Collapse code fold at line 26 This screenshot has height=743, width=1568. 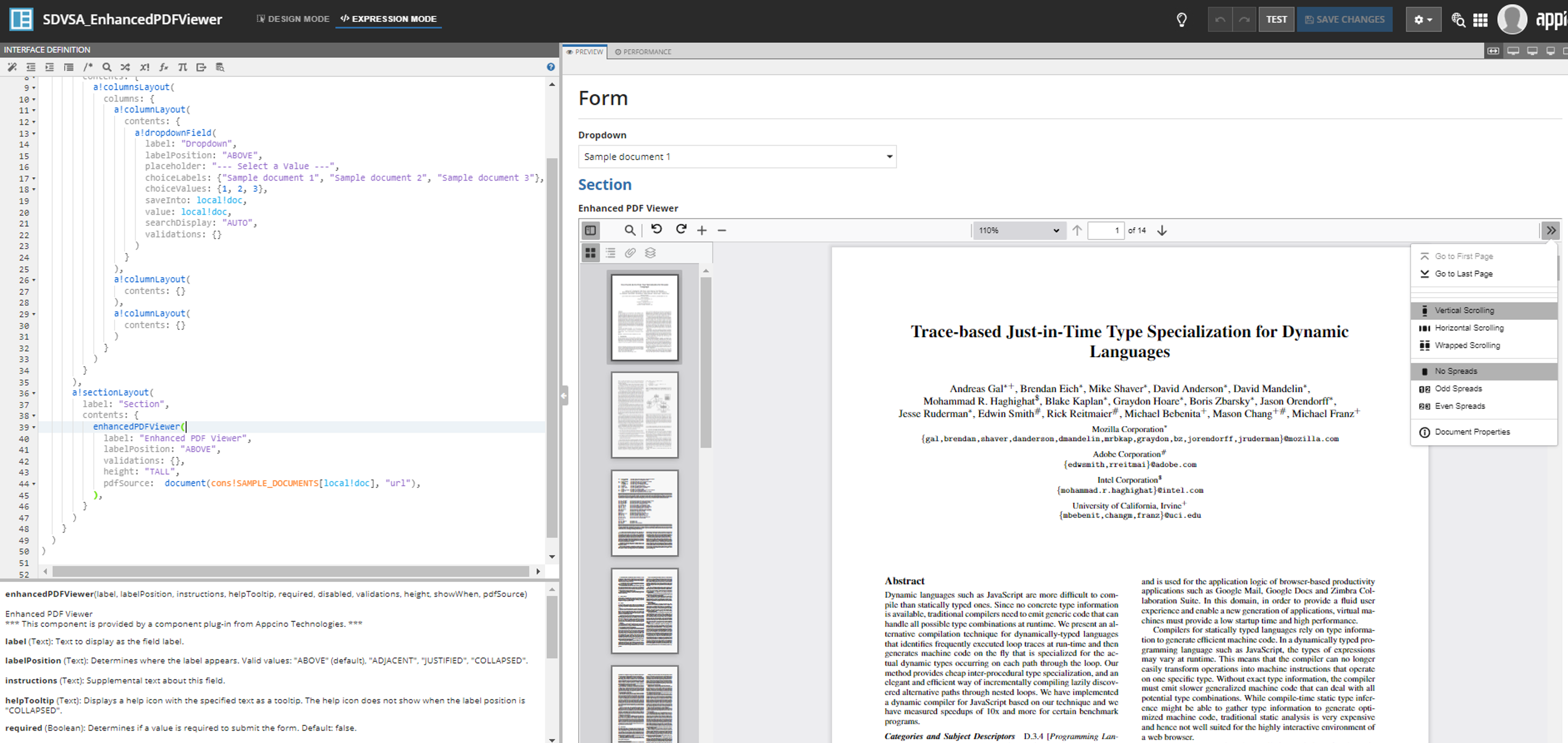coord(34,280)
